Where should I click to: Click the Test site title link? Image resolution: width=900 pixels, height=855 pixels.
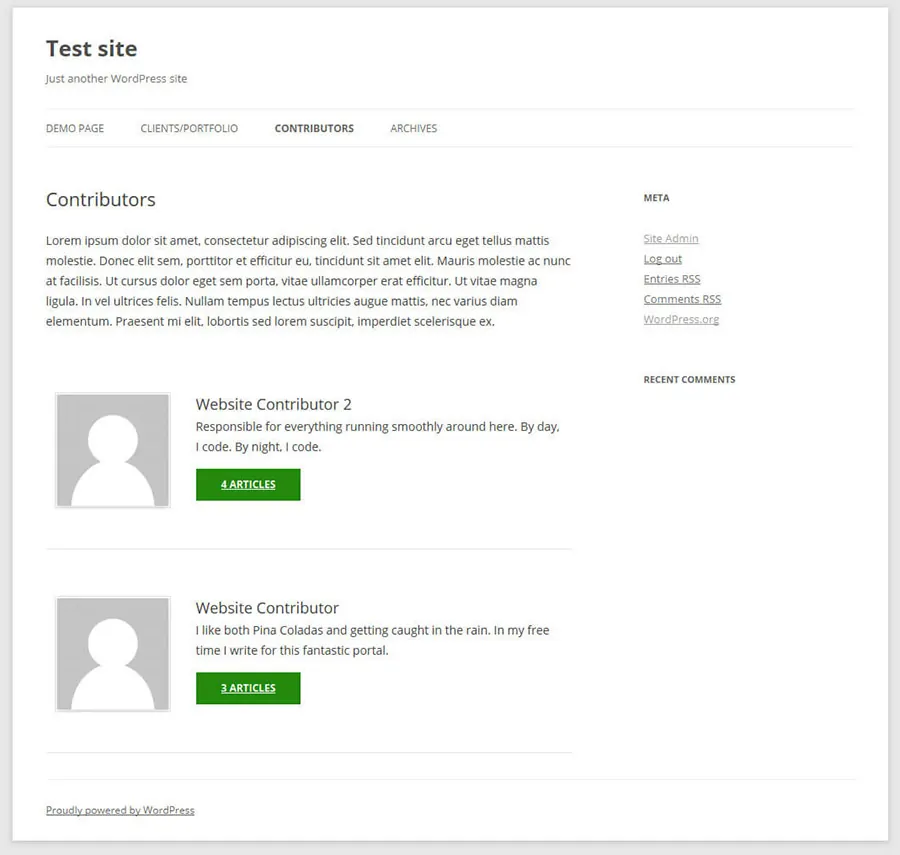click(92, 49)
